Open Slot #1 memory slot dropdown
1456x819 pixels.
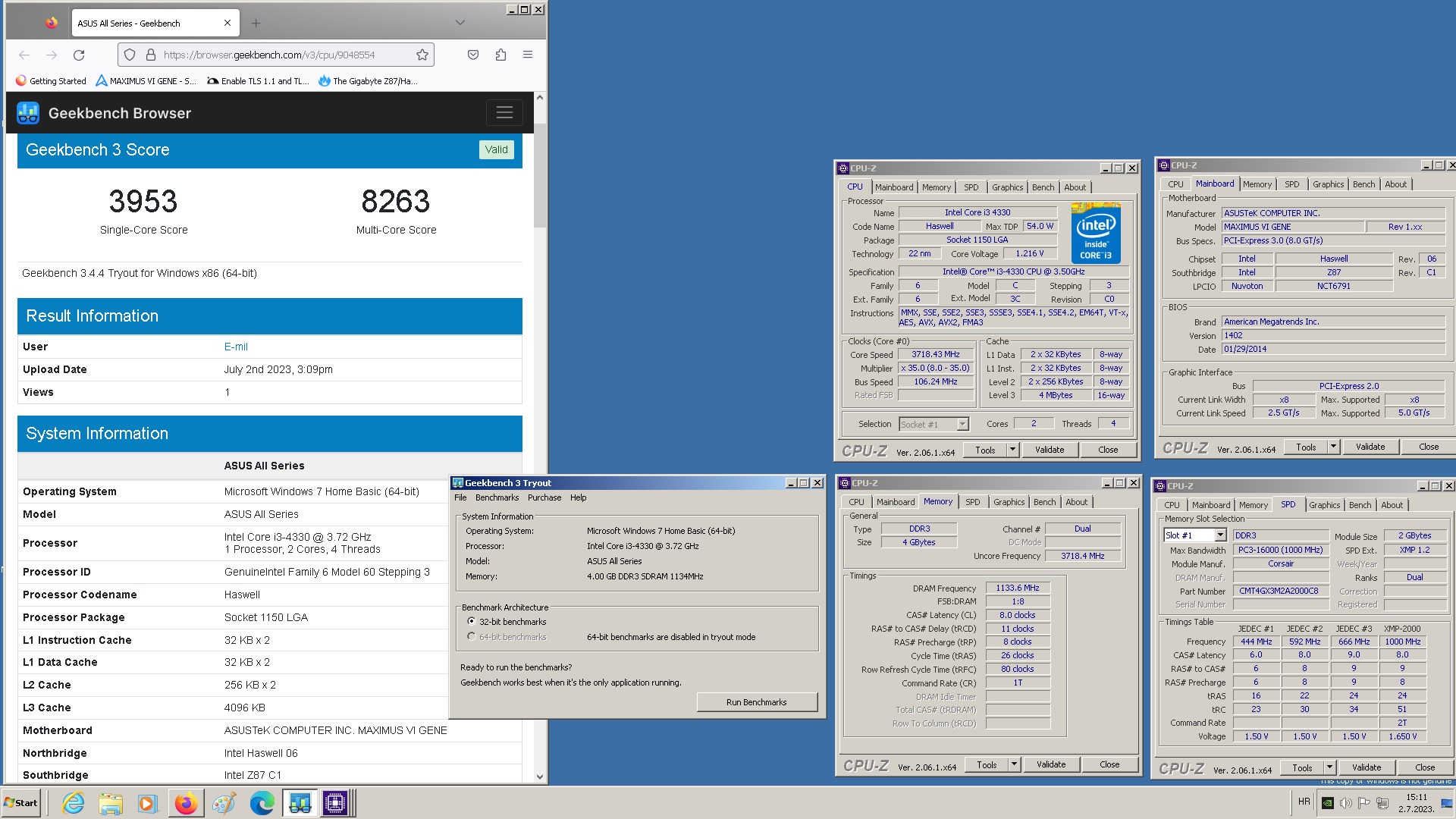coord(1220,535)
